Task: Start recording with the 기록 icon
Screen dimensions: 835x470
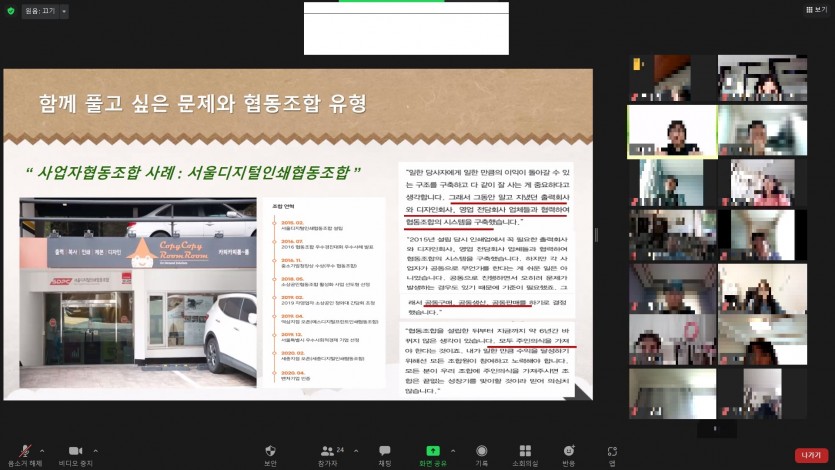Action: (x=481, y=451)
